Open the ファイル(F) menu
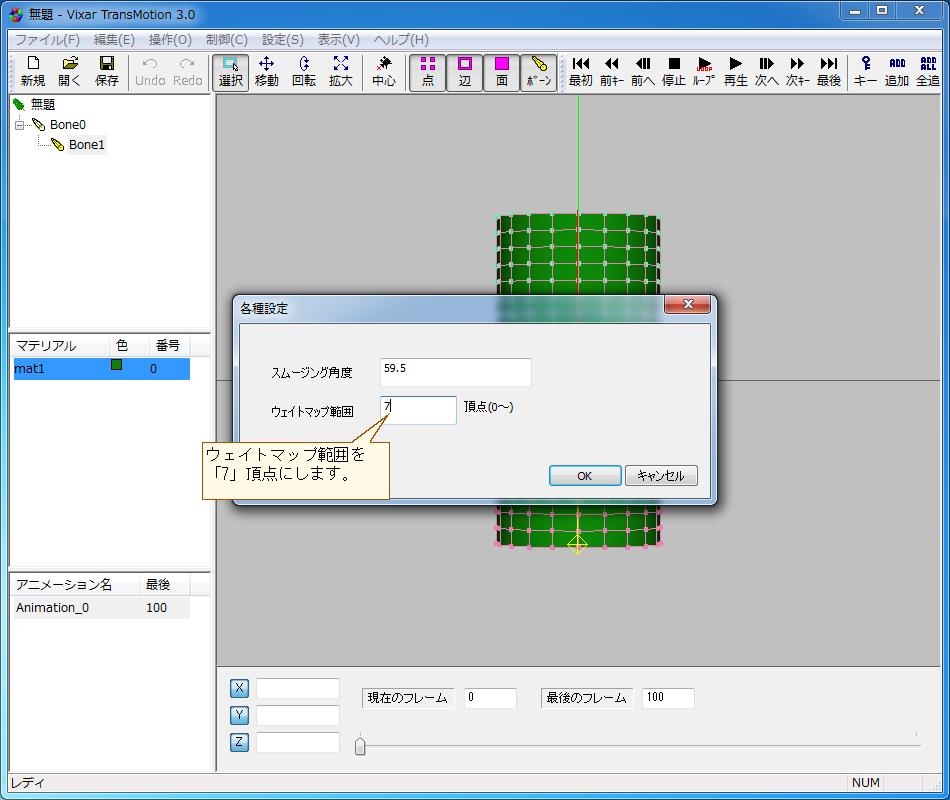950x800 pixels. coord(47,40)
